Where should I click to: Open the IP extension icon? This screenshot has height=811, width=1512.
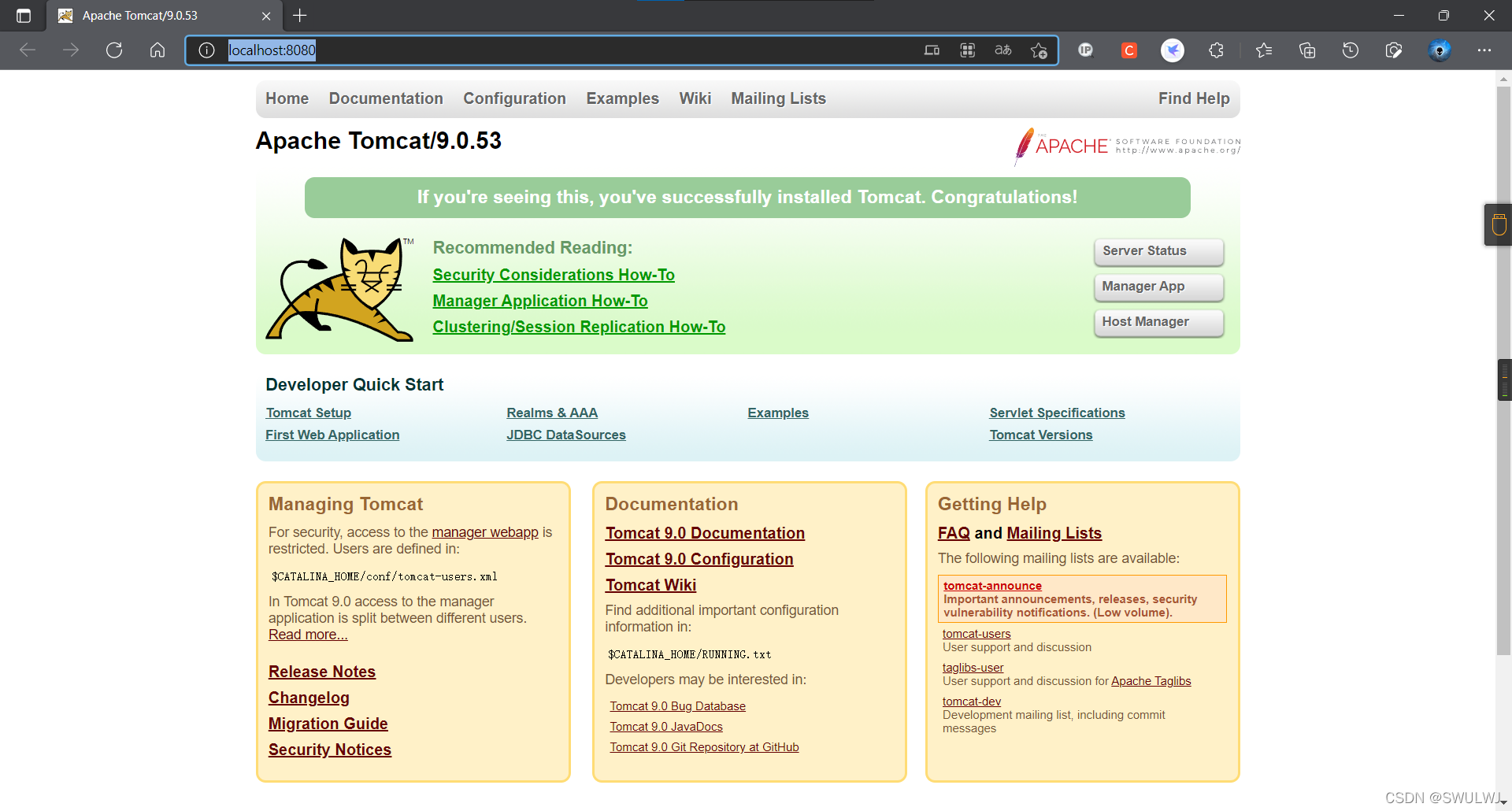point(1086,50)
